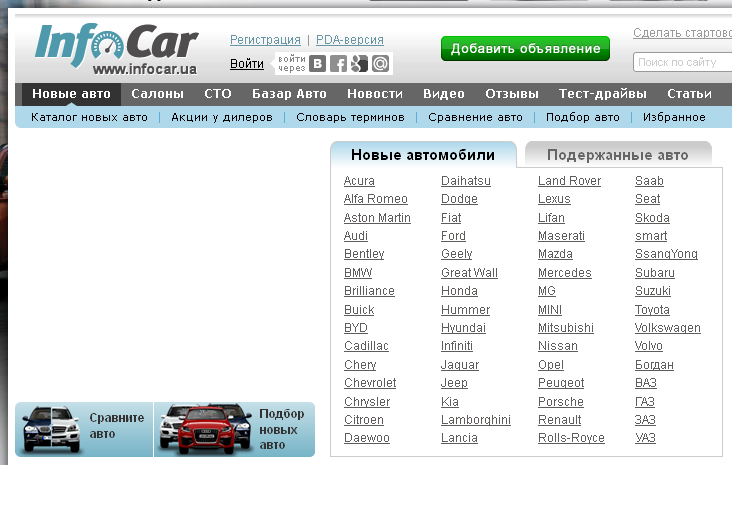The height and width of the screenshot is (512, 732).
Task: Open the Регистрация link
Action: (265, 40)
